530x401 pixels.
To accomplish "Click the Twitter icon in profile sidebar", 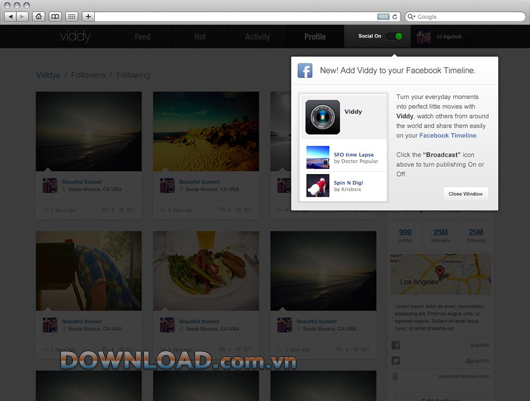I will [395, 360].
